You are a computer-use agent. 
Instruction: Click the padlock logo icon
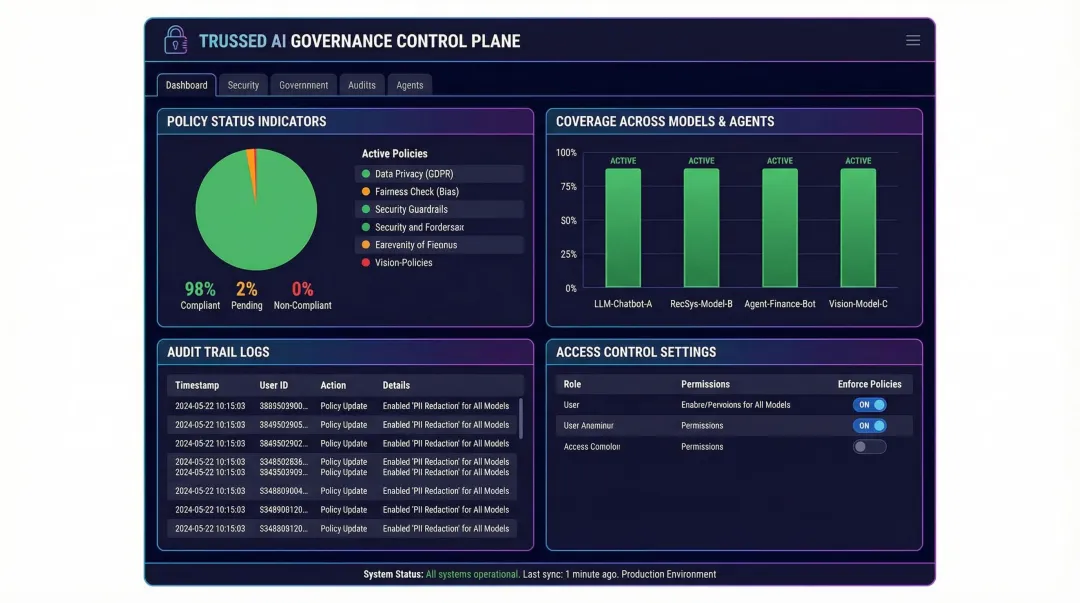(x=176, y=40)
